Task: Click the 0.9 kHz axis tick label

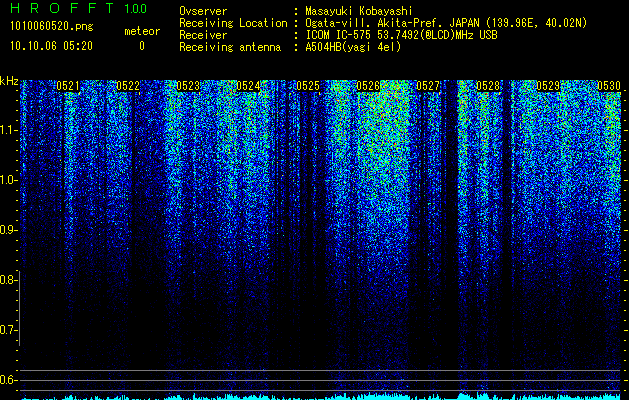Action: click(8, 230)
